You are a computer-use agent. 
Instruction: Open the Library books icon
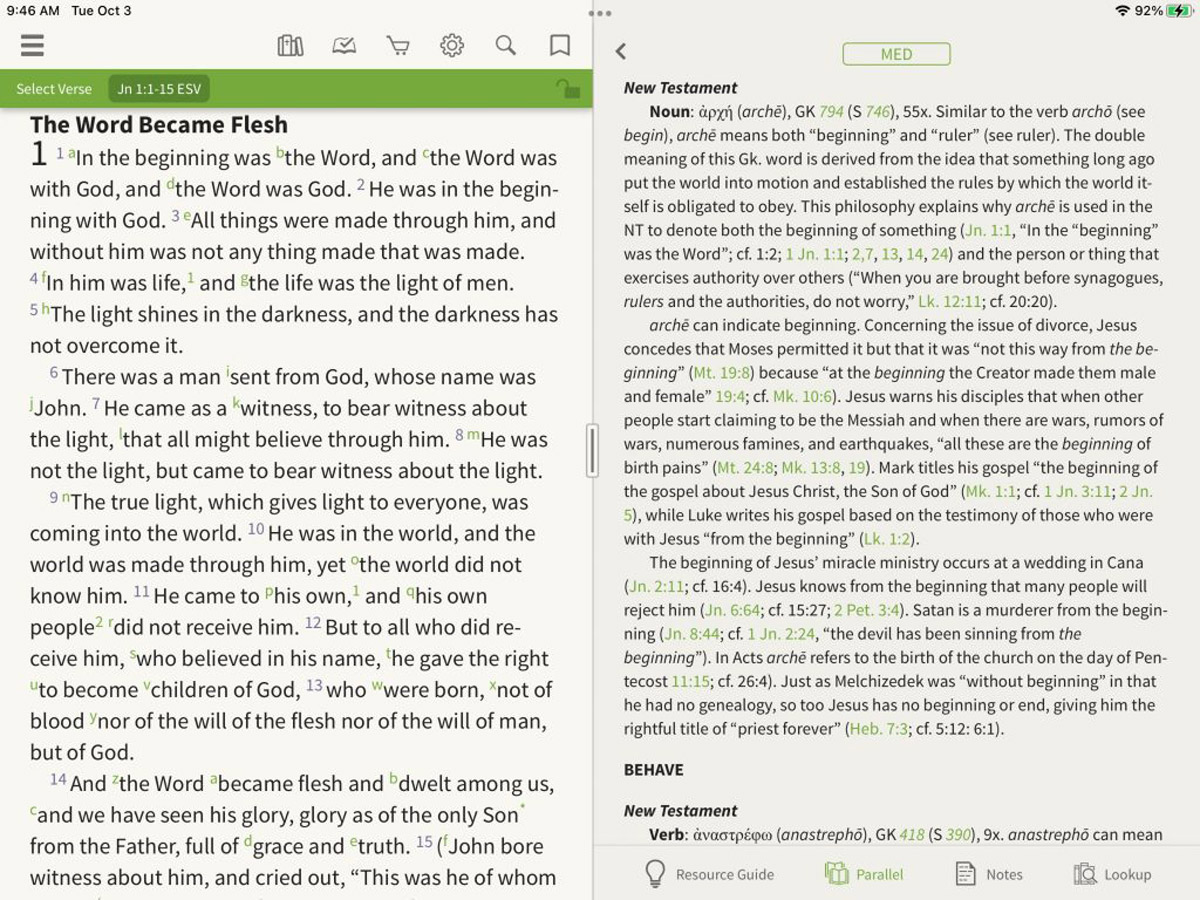click(290, 46)
